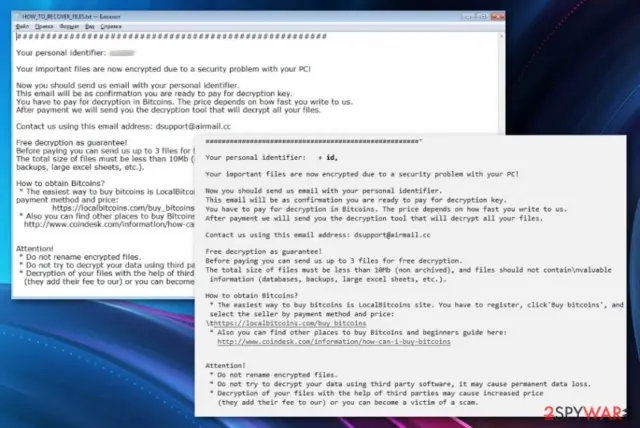
Task: Click 'After payment we will send you' in Notepad
Action: pyautogui.click(x=169, y=110)
